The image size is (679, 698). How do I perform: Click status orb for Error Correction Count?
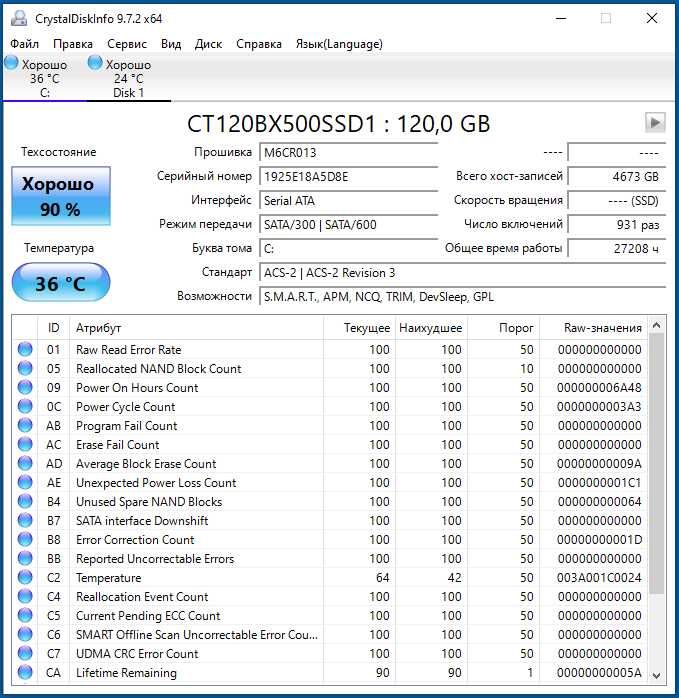[25, 540]
